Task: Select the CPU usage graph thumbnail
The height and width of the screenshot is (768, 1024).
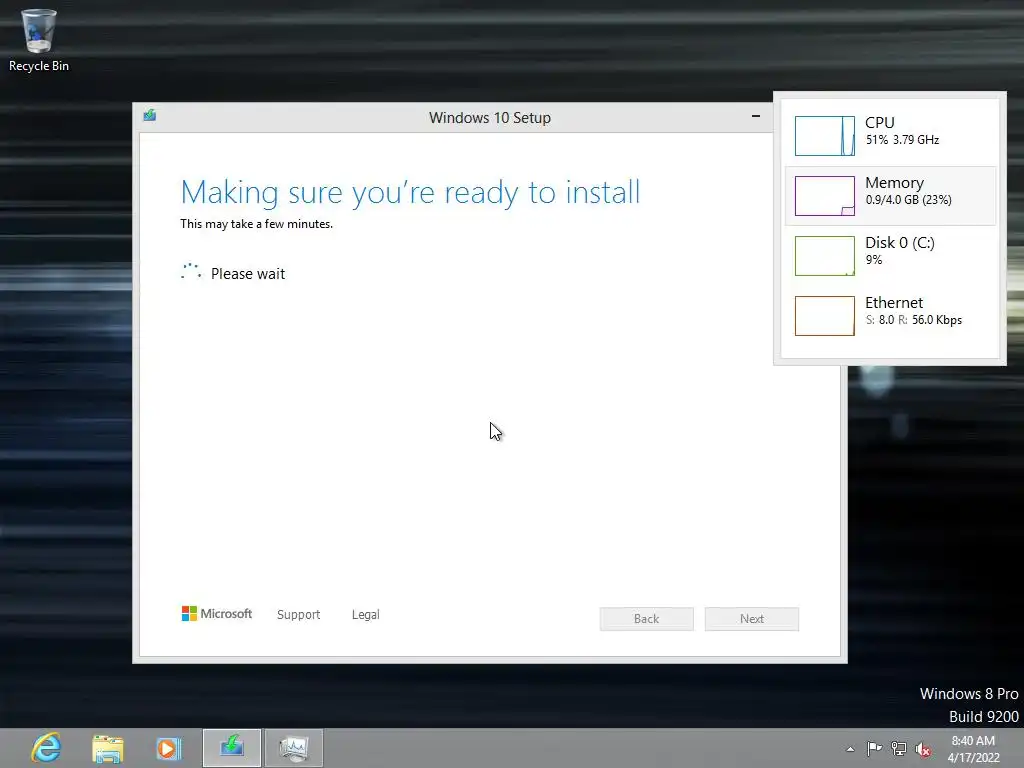Action: tap(824, 136)
